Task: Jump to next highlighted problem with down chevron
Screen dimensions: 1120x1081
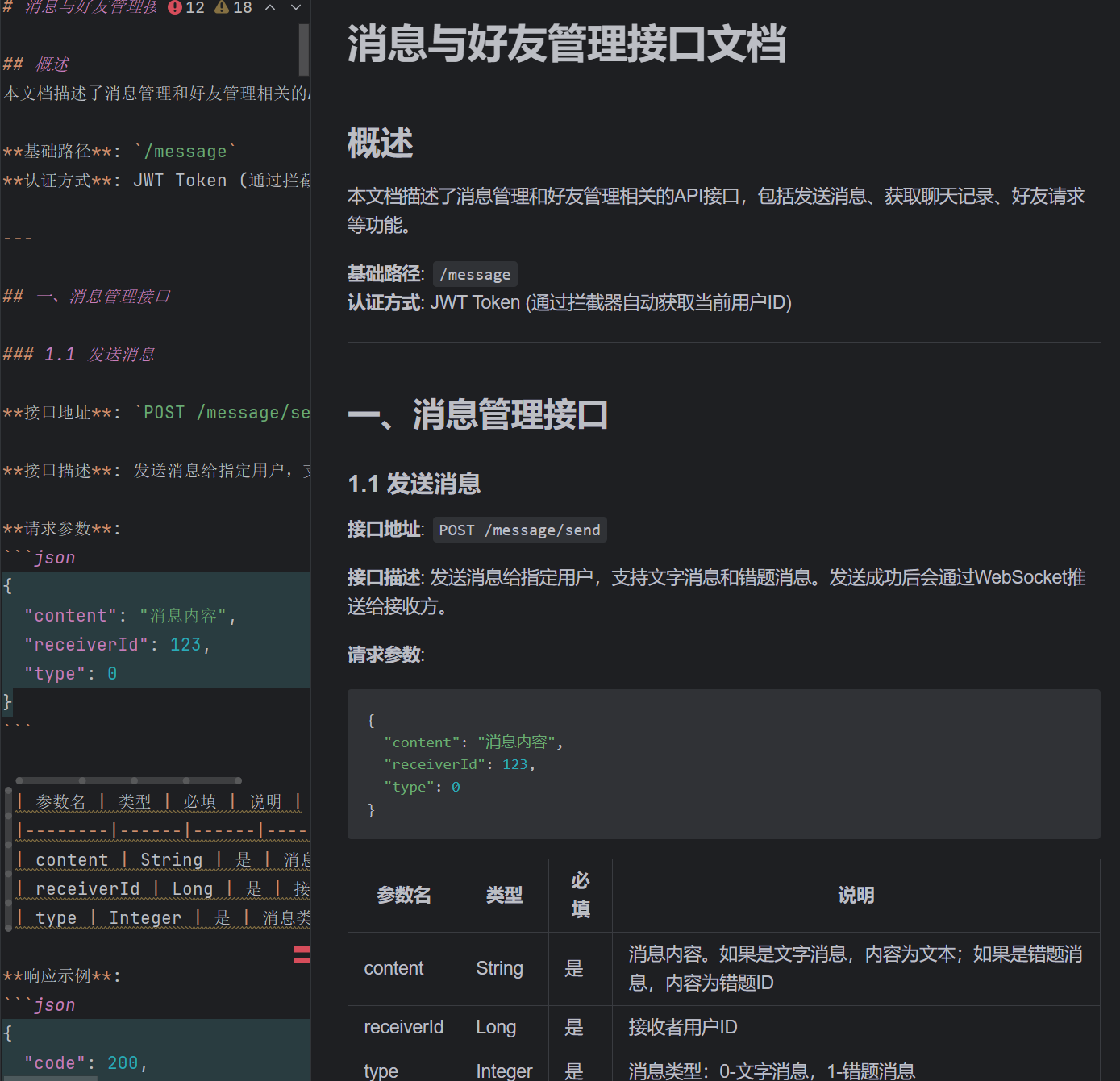Action: point(296,7)
